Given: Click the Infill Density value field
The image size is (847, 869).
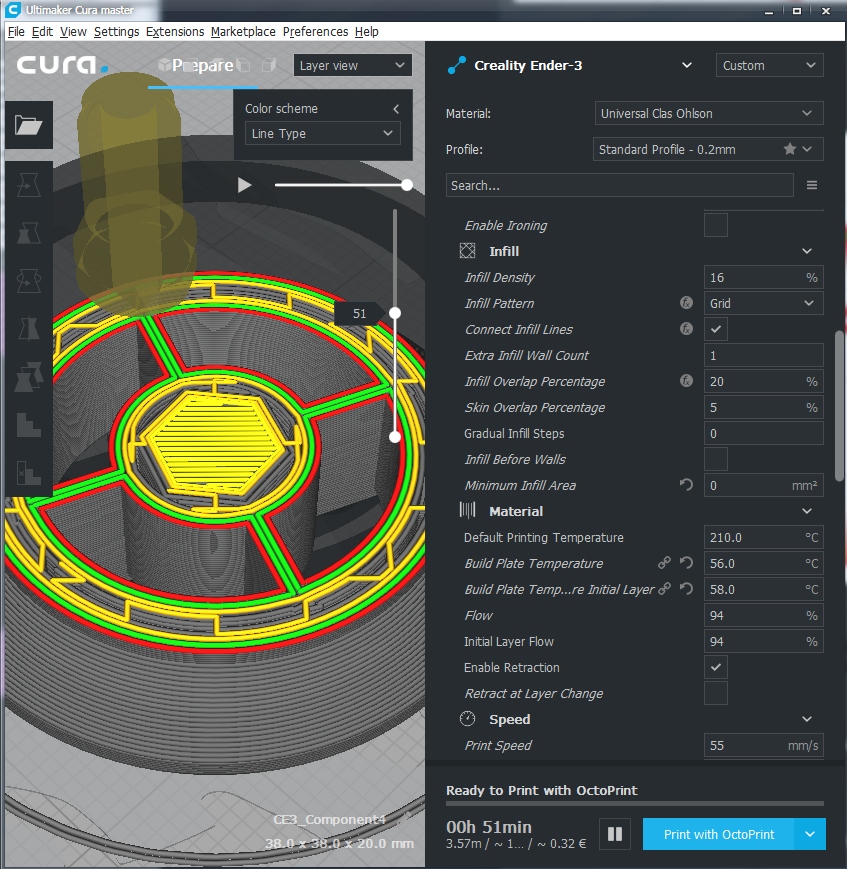Looking at the screenshot, I should (763, 277).
